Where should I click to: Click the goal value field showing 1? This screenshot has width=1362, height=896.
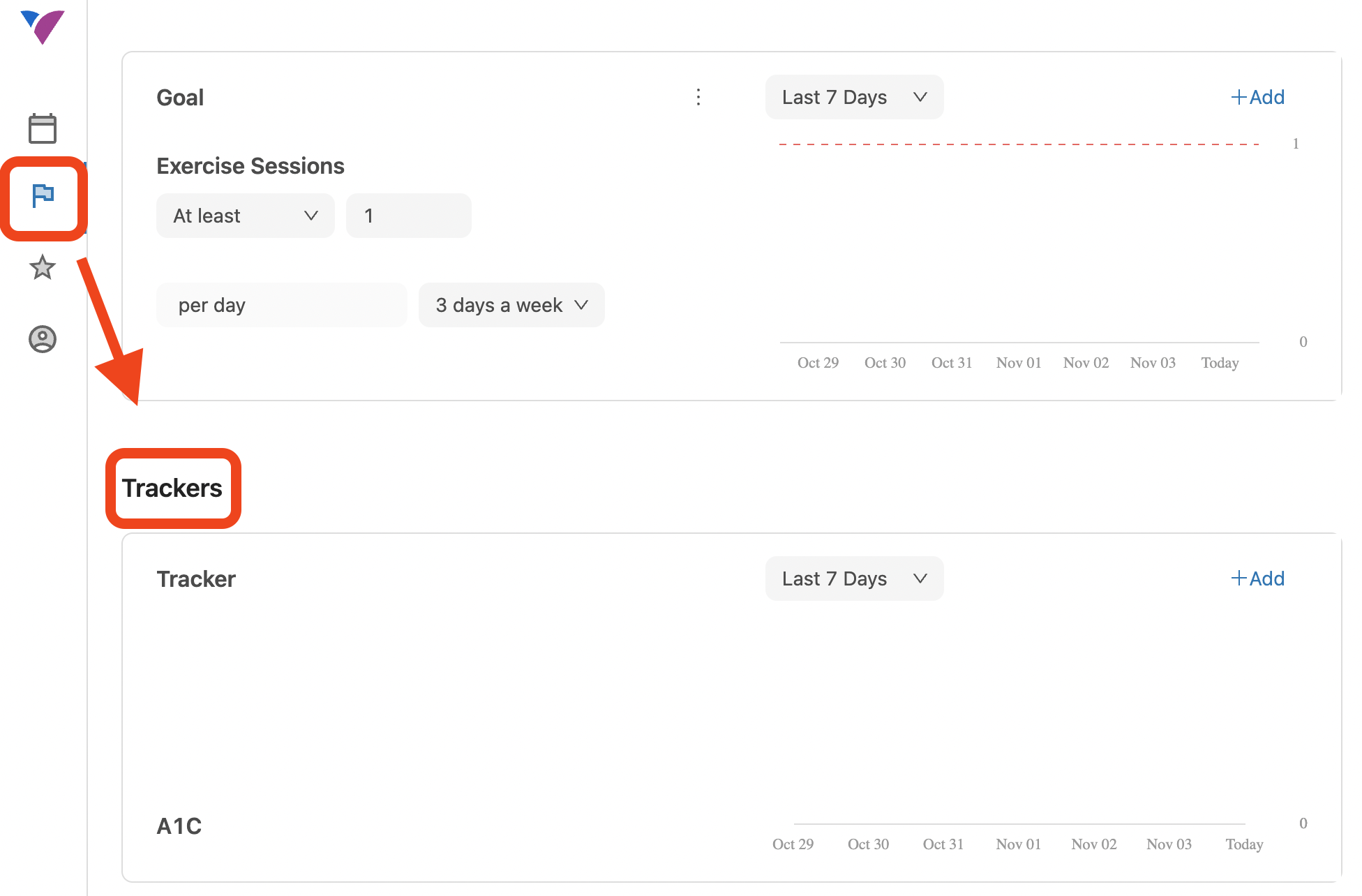409,216
